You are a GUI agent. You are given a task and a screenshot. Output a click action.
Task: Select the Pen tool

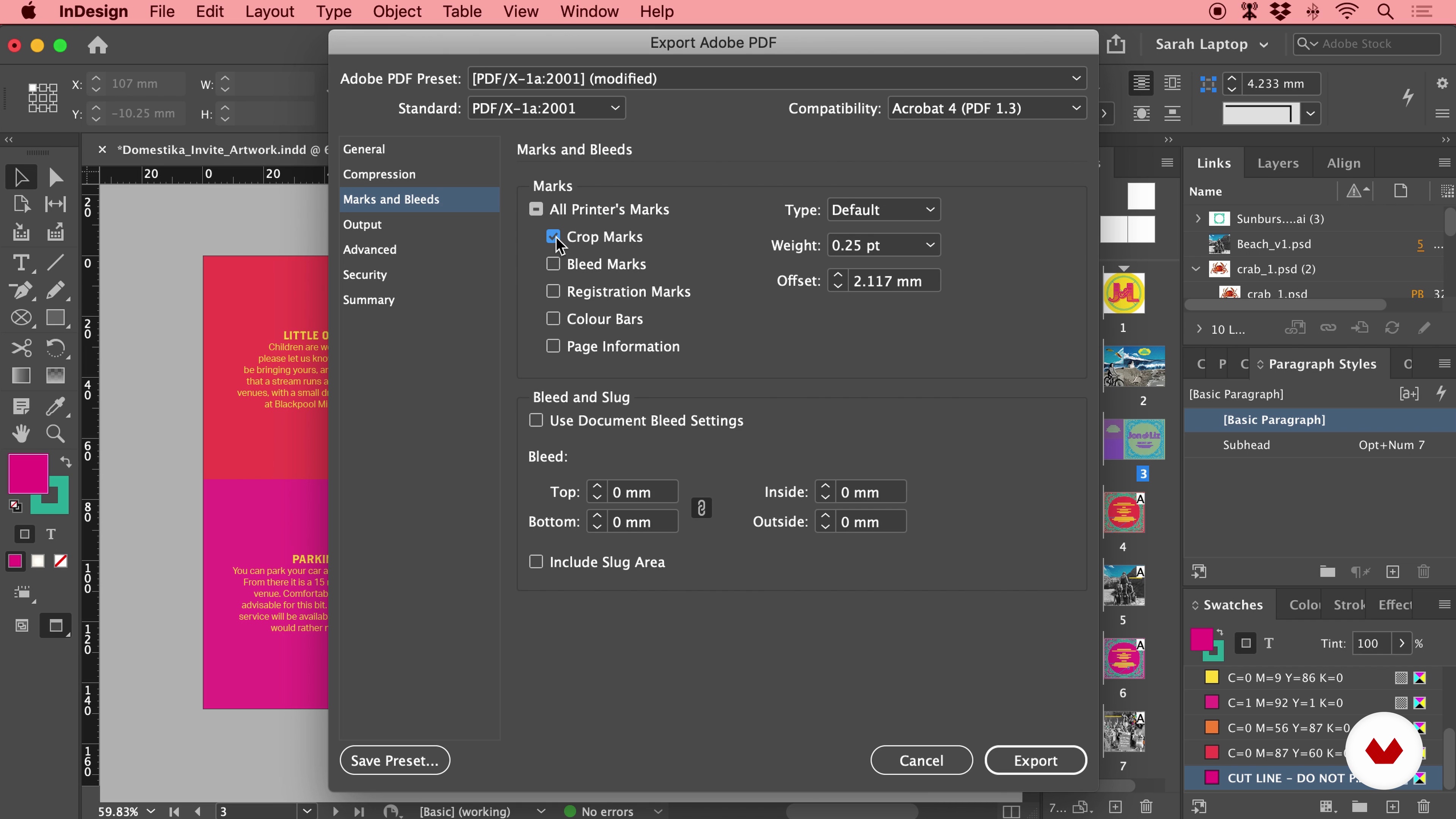(21, 290)
